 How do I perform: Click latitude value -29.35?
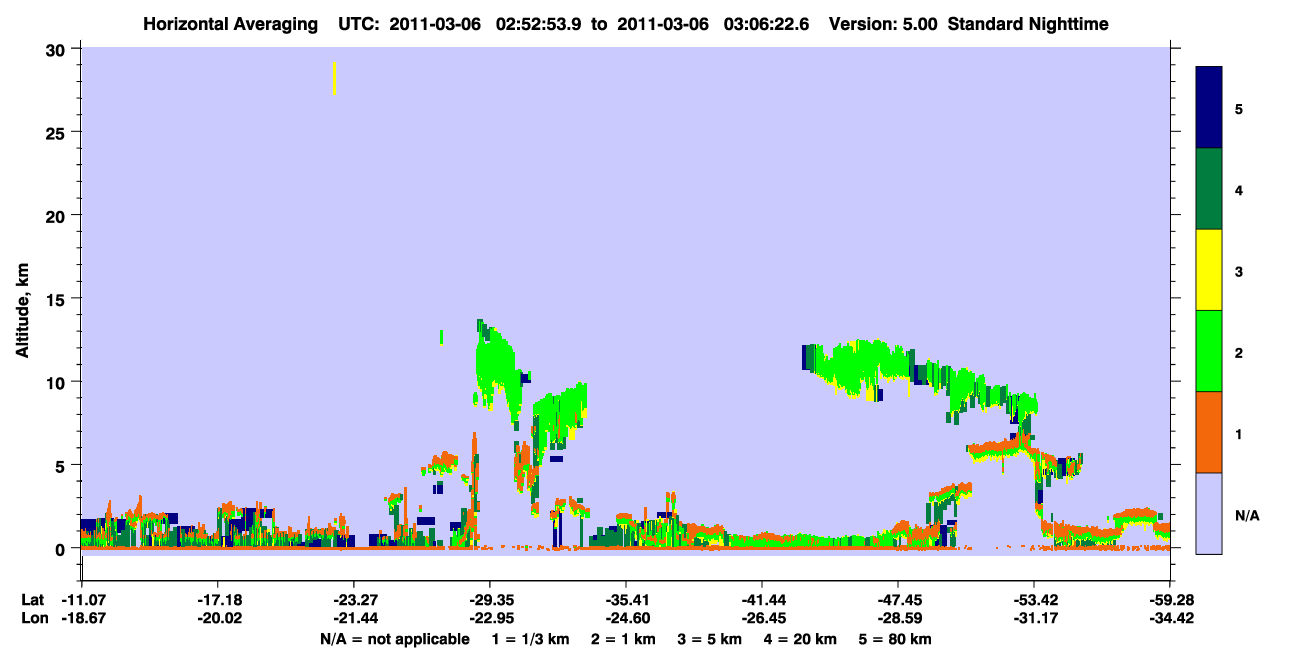pyautogui.click(x=489, y=600)
